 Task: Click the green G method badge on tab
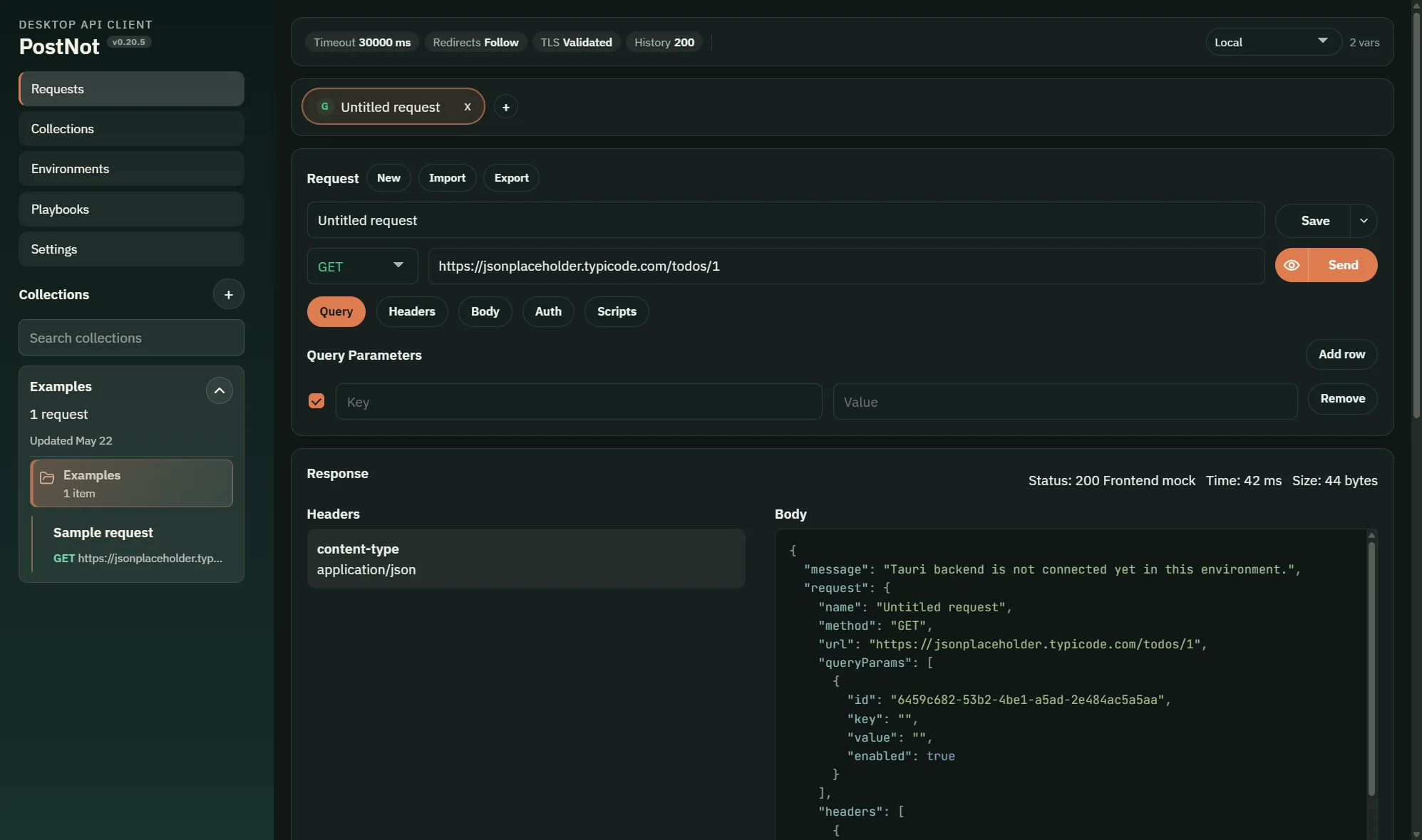point(324,106)
